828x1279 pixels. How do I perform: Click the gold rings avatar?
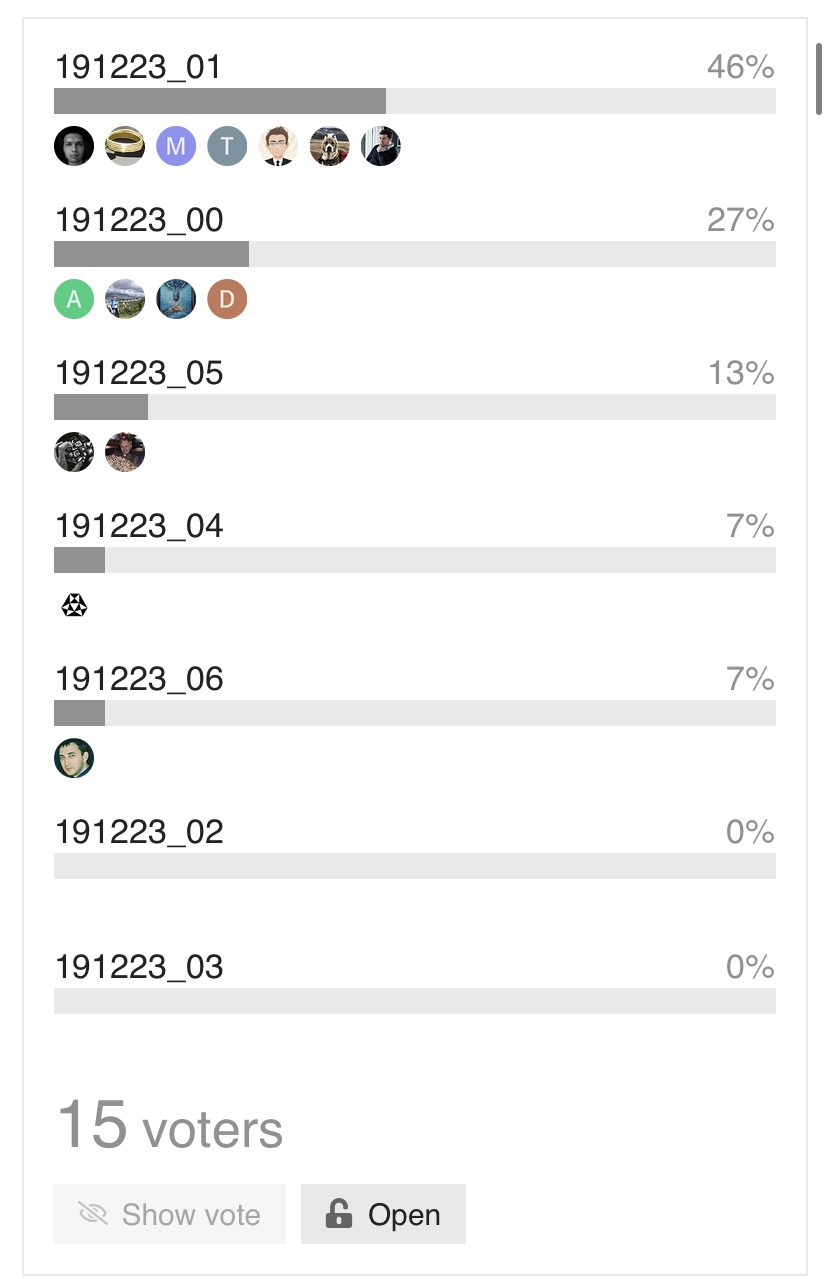pyautogui.click(x=125, y=146)
